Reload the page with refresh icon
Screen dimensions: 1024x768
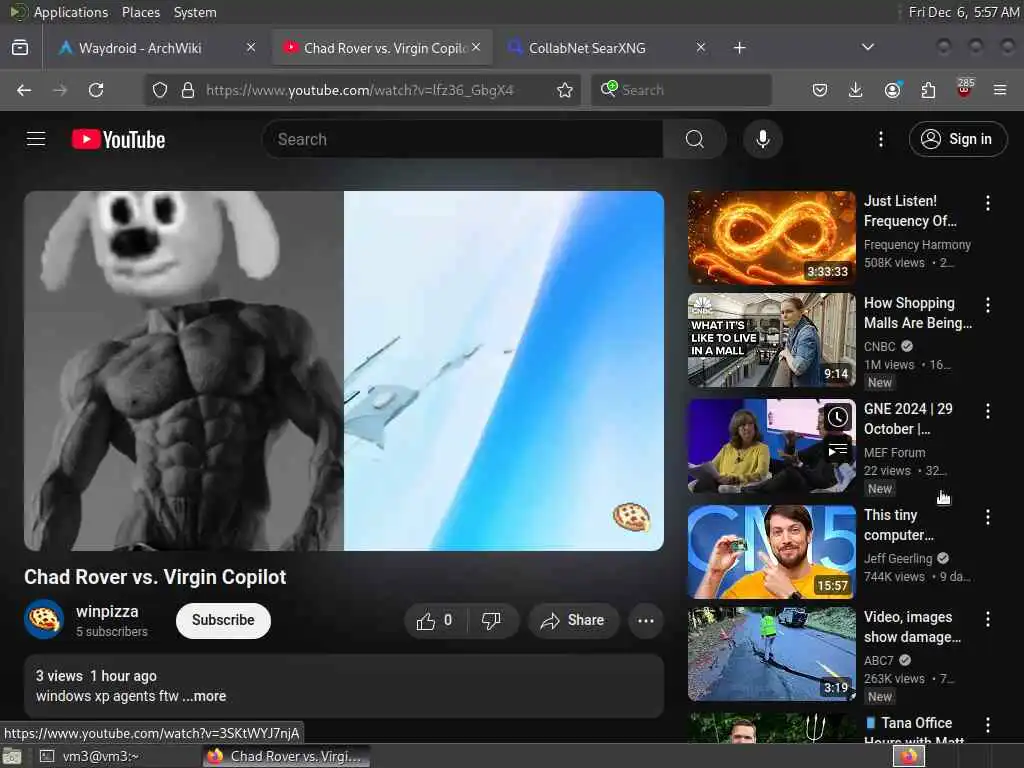tap(96, 90)
